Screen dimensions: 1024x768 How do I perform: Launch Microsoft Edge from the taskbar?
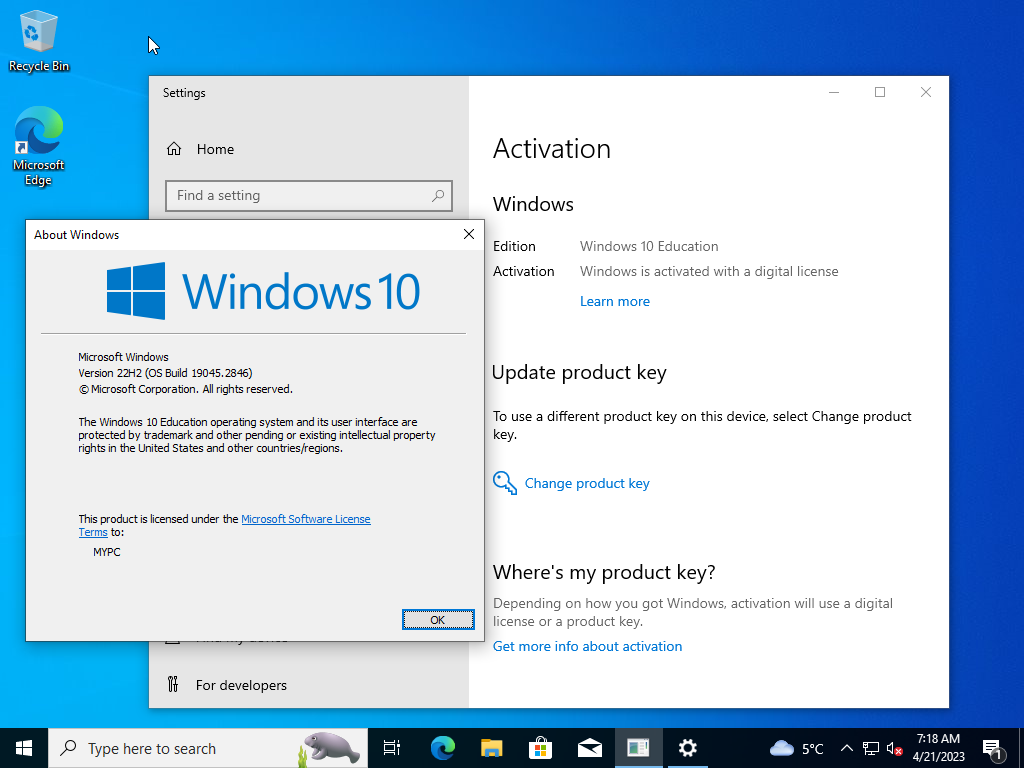pyautogui.click(x=443, y=748)
